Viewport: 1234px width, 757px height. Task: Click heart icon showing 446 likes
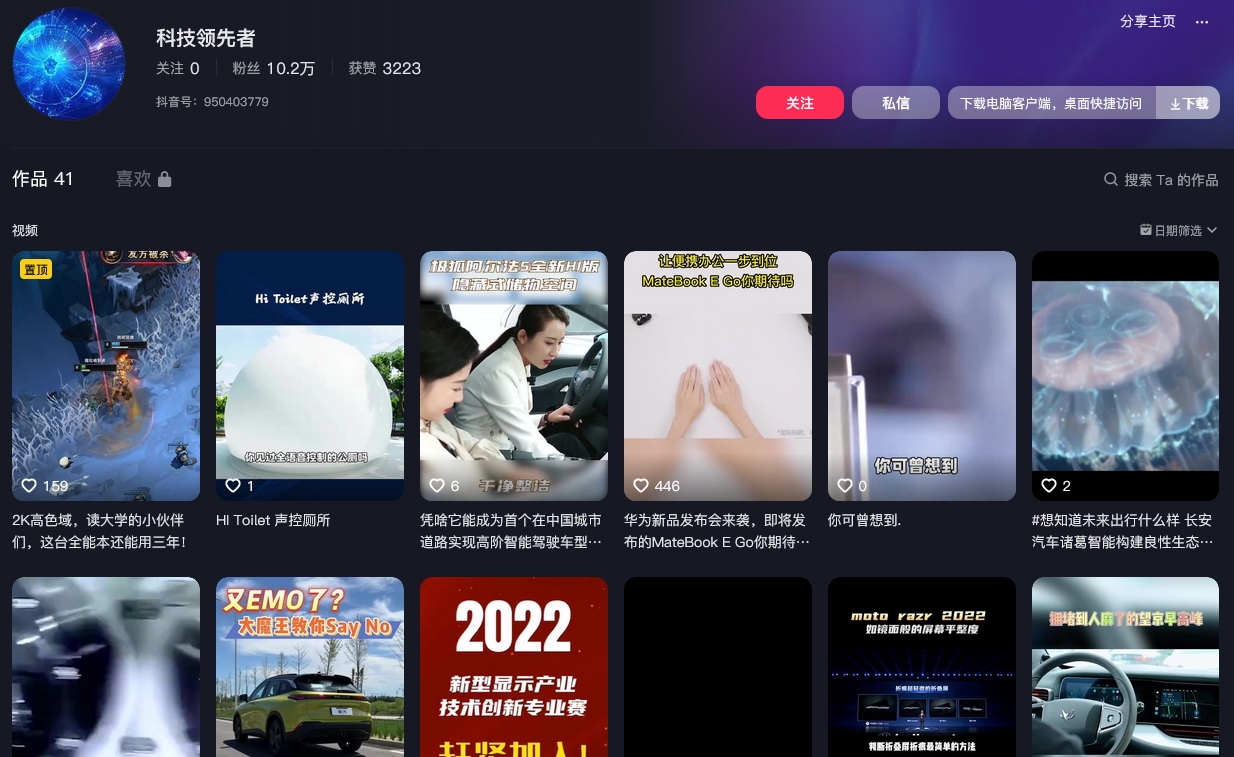[641, 486]
